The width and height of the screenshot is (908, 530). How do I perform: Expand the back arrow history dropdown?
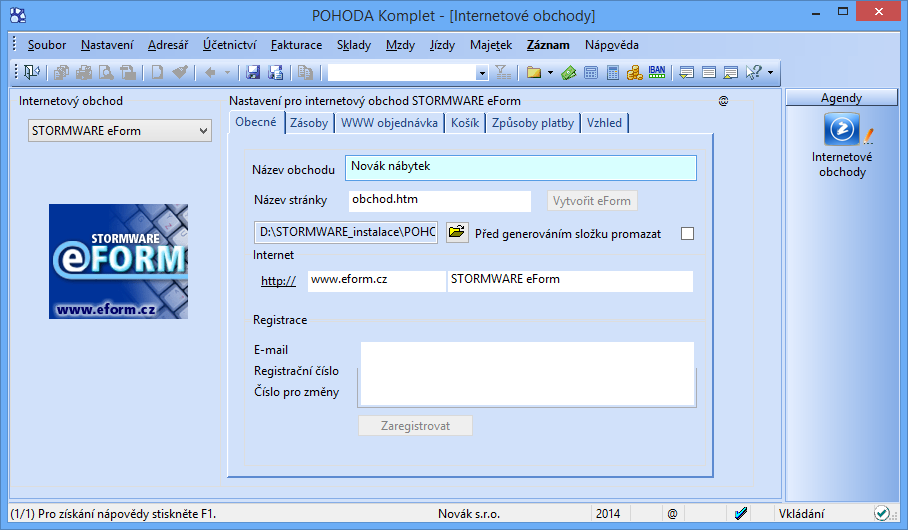[227, 72]
